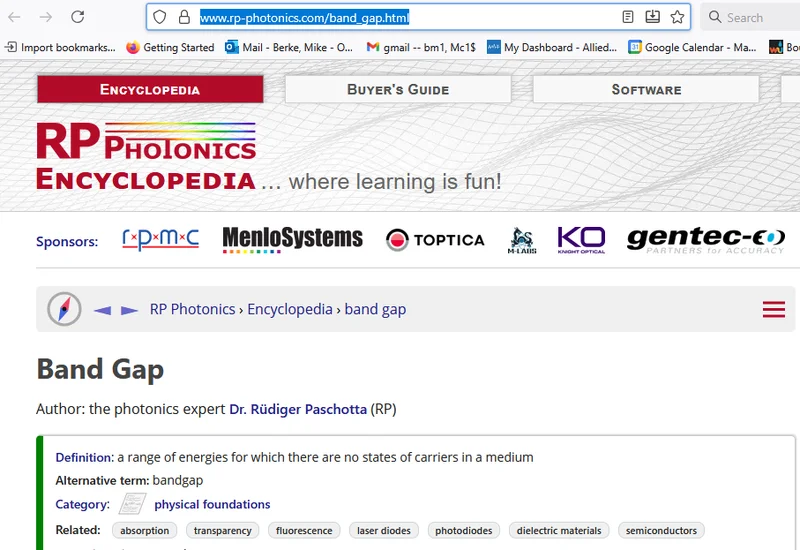Visit the gentec-eo sponsor logo
This screenshot has height=550, width=800.
coord(706,240)
